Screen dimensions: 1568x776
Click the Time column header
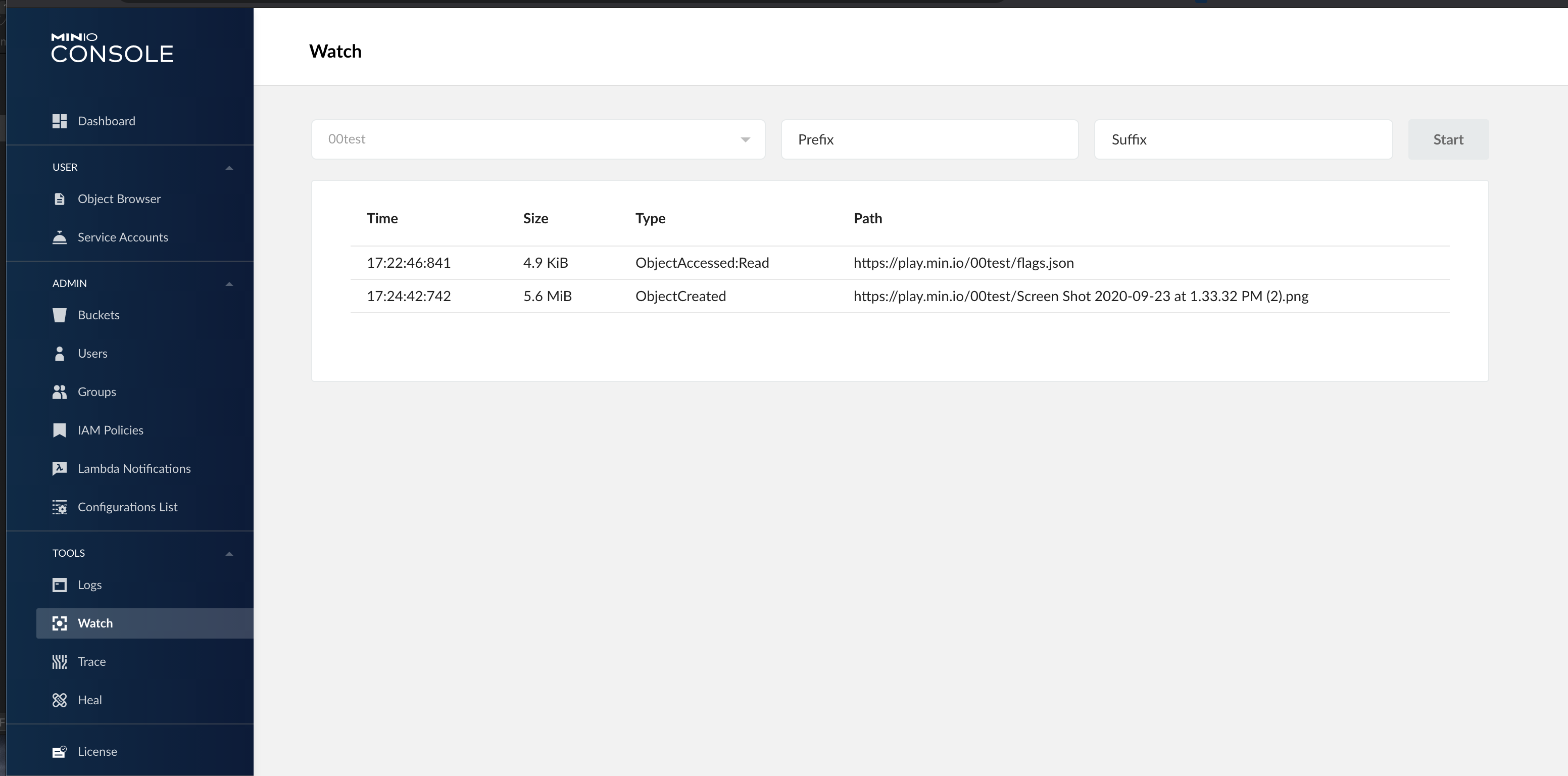click(382, 218)
